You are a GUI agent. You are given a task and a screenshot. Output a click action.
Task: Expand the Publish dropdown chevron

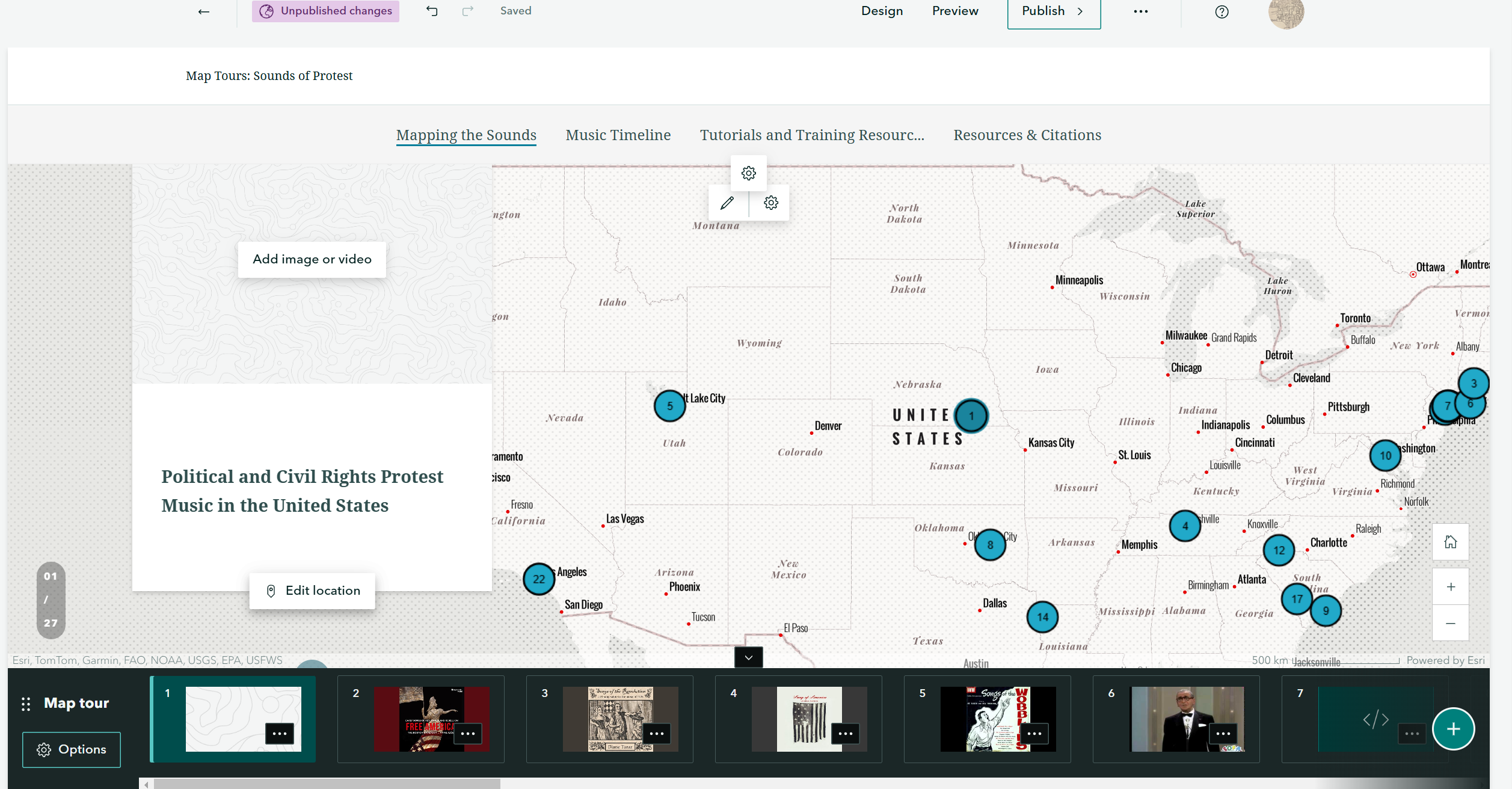pyautogui.click(x=1080, y=10)
